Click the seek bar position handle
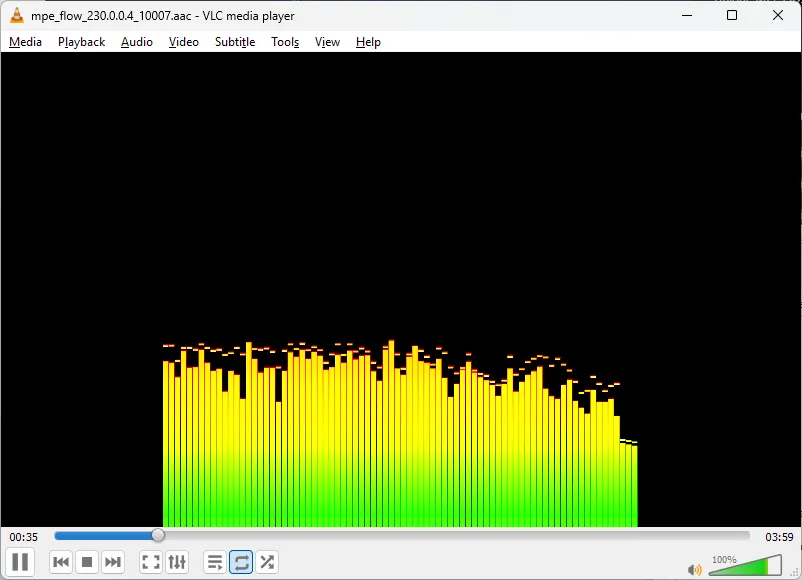This screenshot has width=802, height=580. point(158,536)
